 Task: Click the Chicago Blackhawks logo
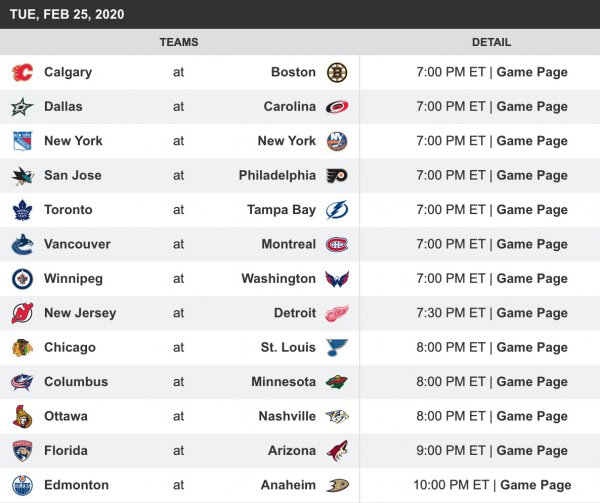[22, 348]
